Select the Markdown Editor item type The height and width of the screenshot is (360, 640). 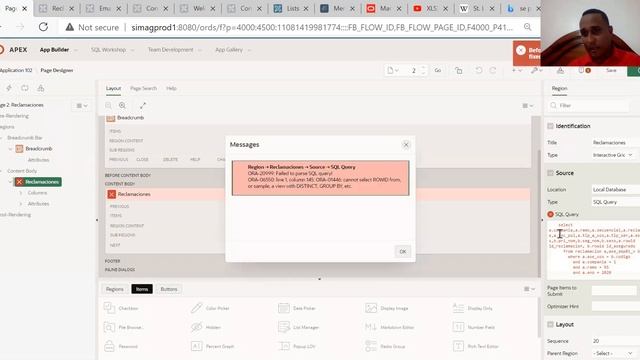390,327
